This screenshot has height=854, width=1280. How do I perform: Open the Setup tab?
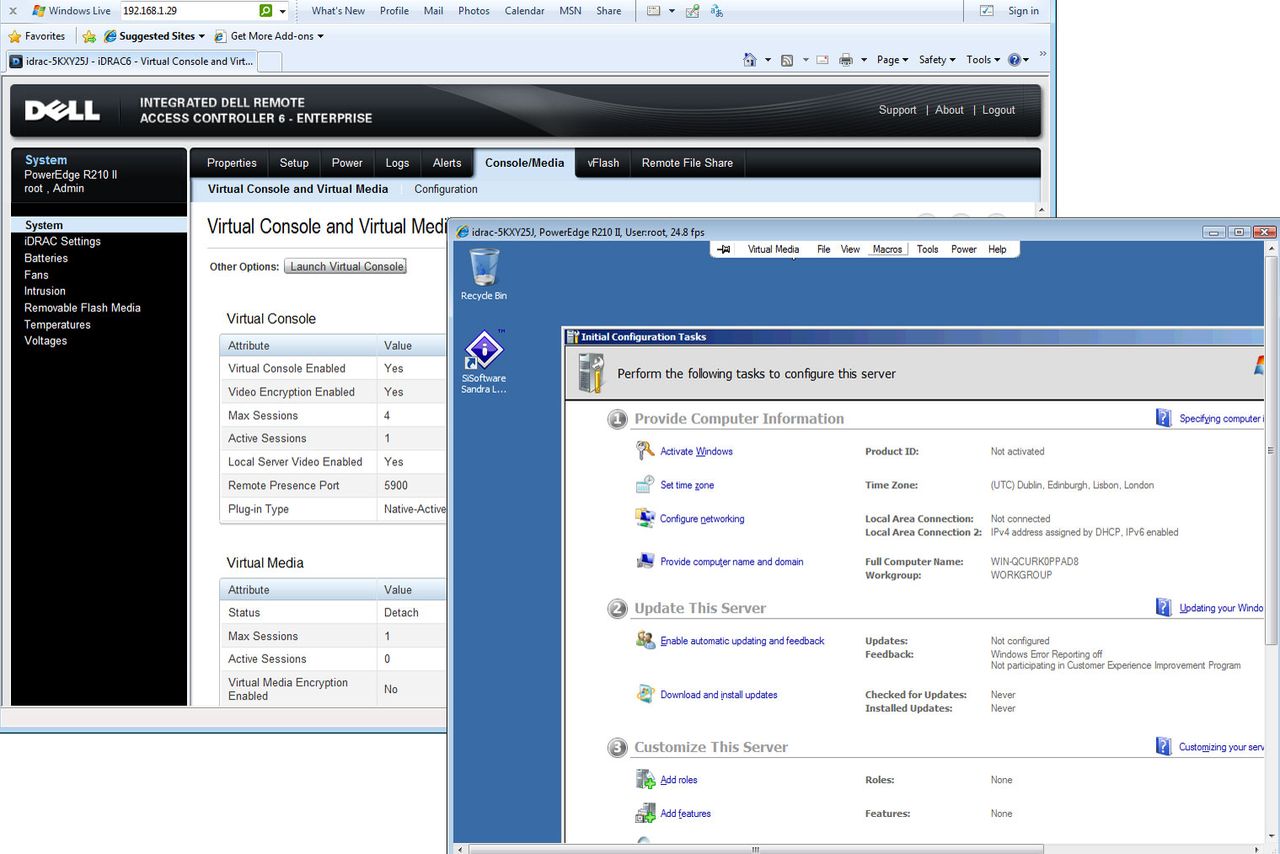tap(294, 163)
